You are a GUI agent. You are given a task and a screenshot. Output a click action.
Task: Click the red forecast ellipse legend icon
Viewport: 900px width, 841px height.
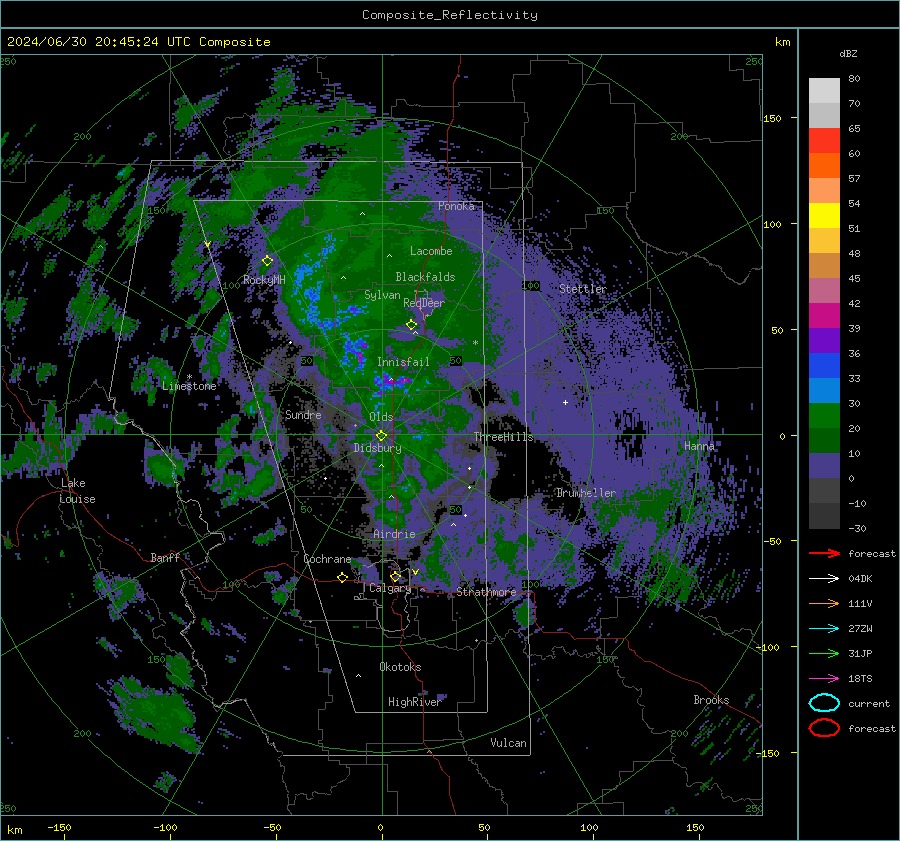824,728
